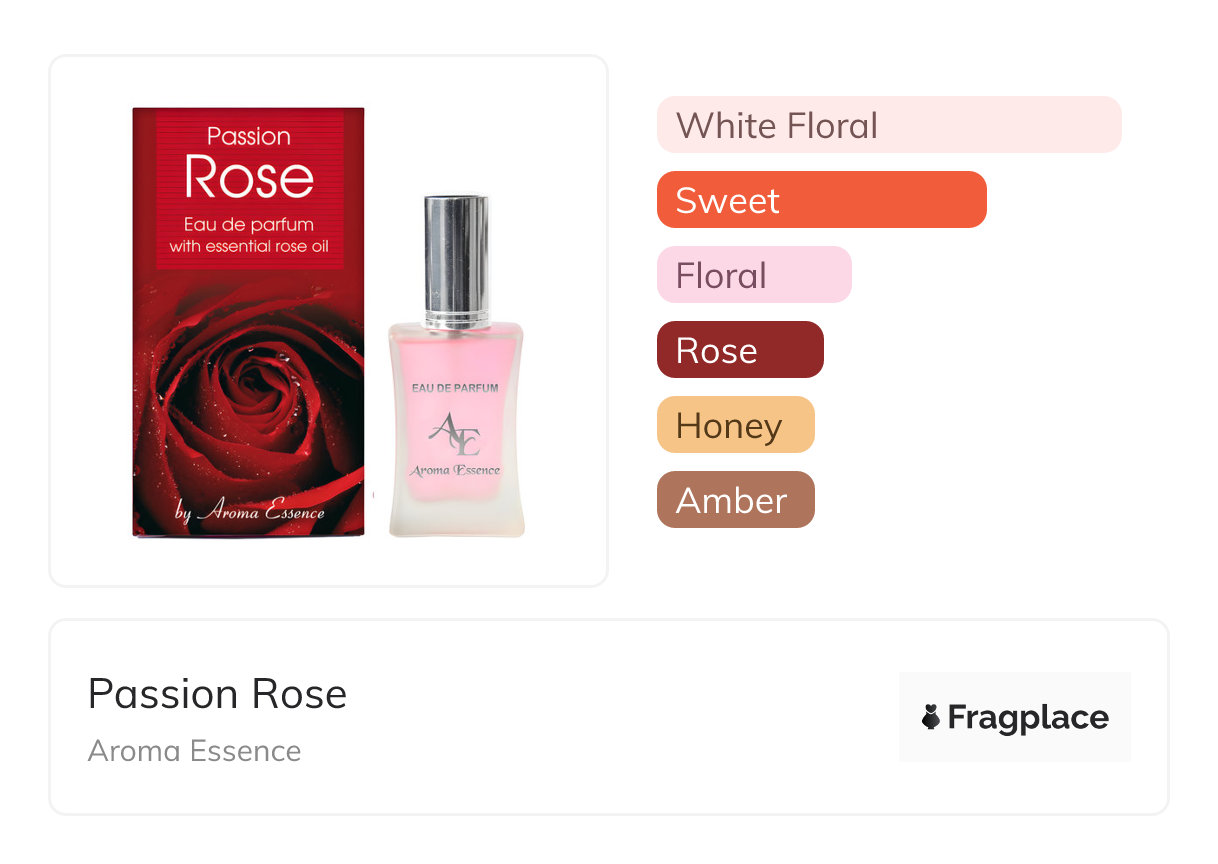1218x864 pixels.
Task: Click the Fragplace brand text
Action: click(1028, 717)
